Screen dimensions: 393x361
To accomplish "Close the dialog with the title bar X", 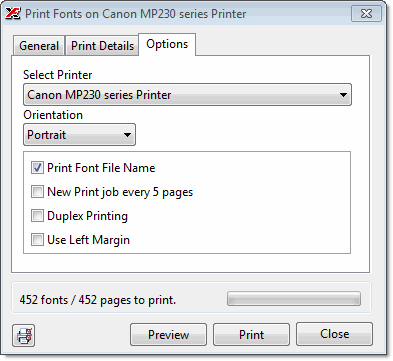I will (366, 14).
